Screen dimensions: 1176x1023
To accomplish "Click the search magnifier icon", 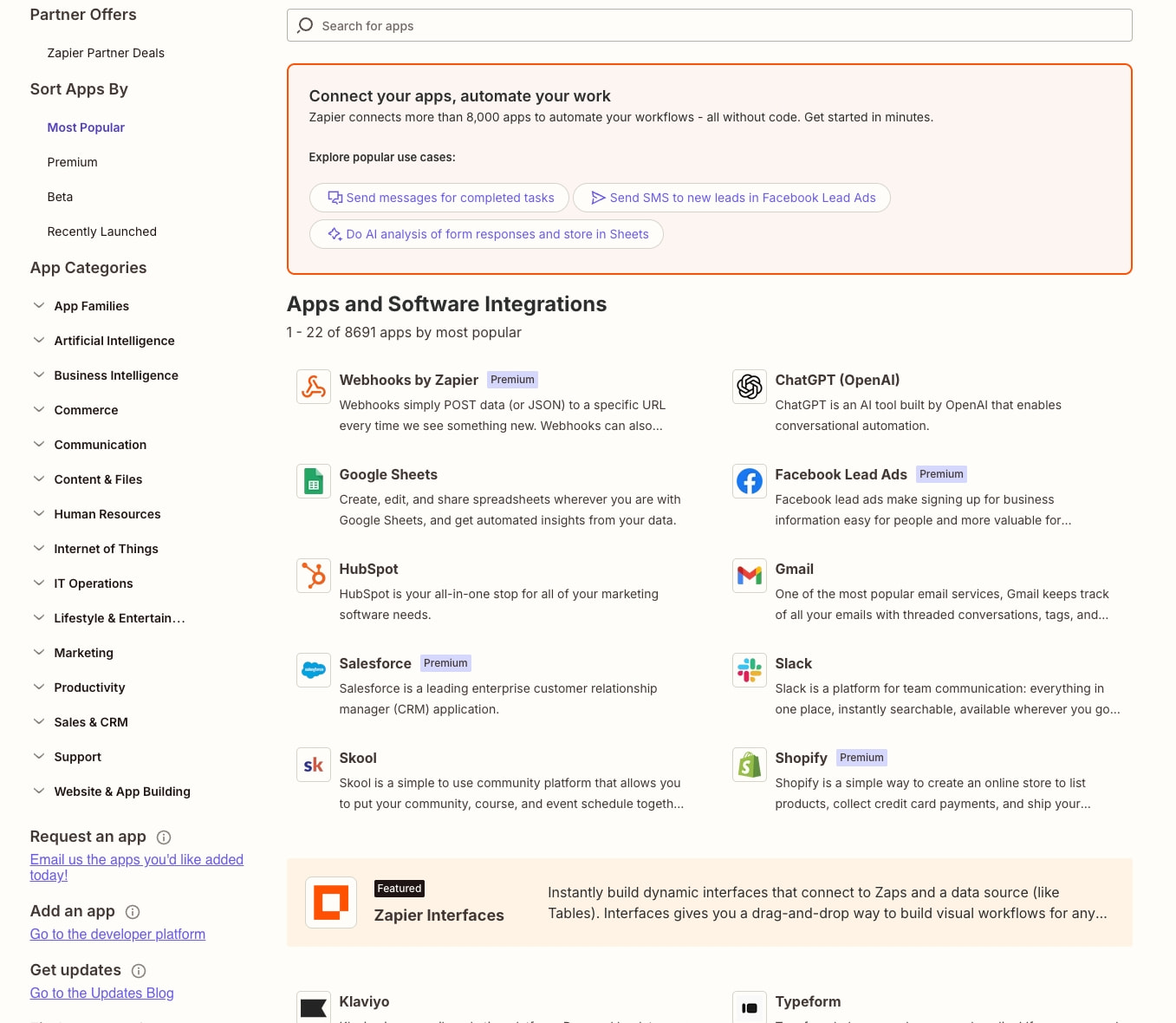I will coord(305,25).
